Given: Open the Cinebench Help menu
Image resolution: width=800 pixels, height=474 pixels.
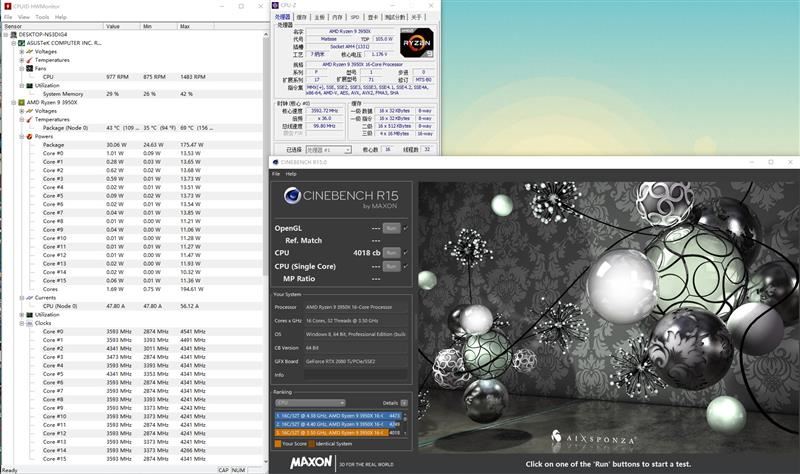Looking at the screenshot, I should pos(291,174).
